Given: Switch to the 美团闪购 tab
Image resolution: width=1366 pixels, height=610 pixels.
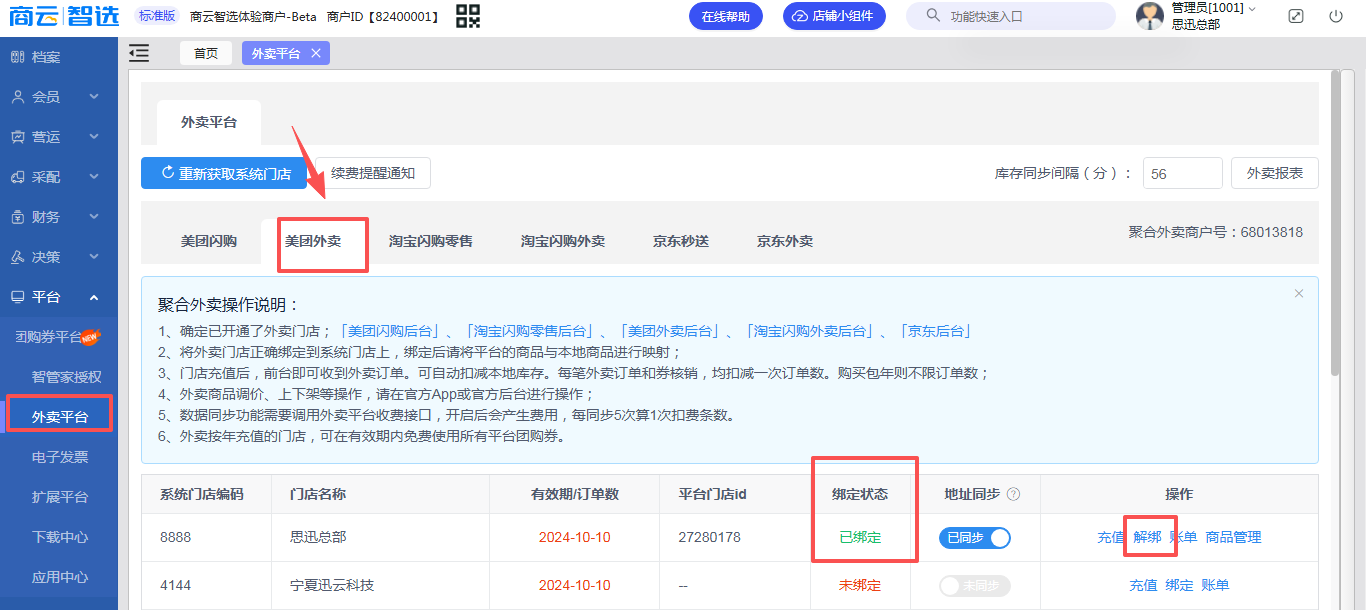Looking at the screenshot, I should point(209,241).
